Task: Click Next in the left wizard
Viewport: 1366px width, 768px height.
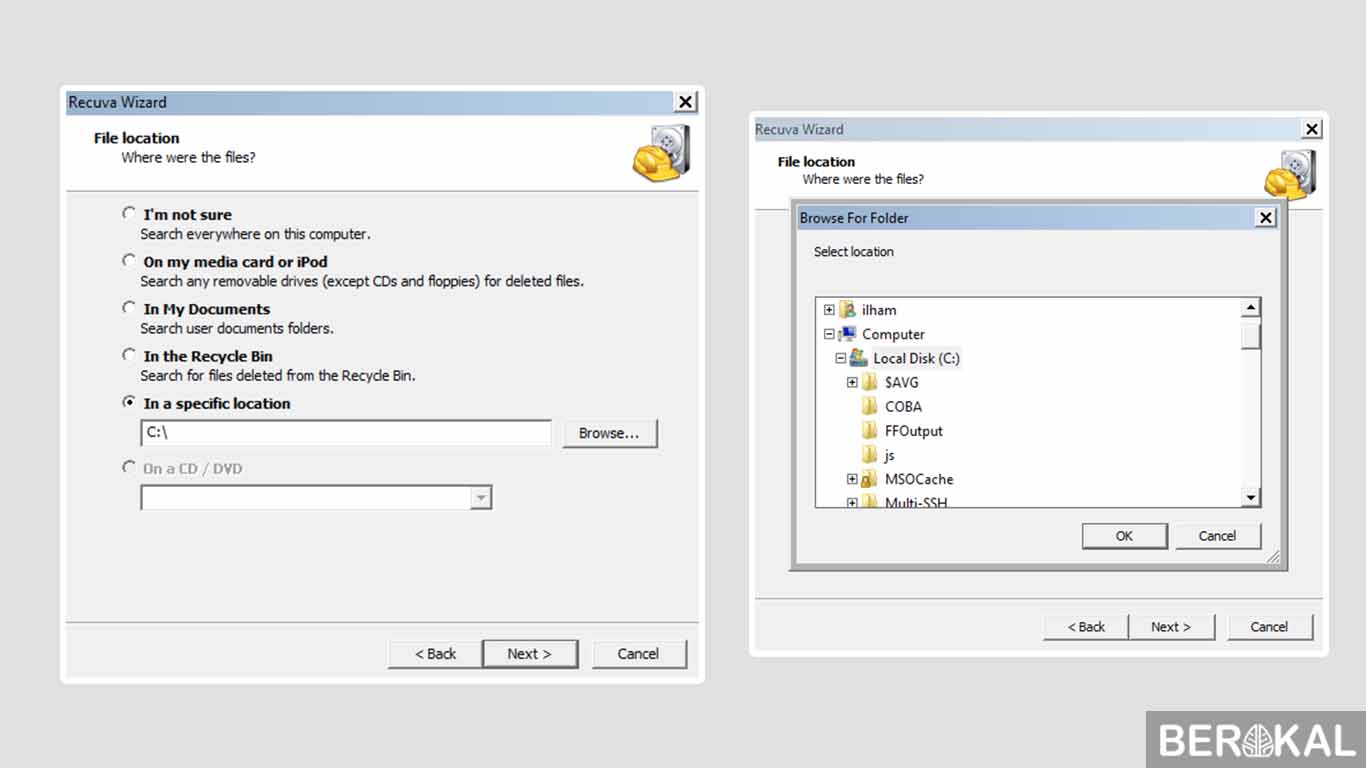Action: tap(530, 653)
